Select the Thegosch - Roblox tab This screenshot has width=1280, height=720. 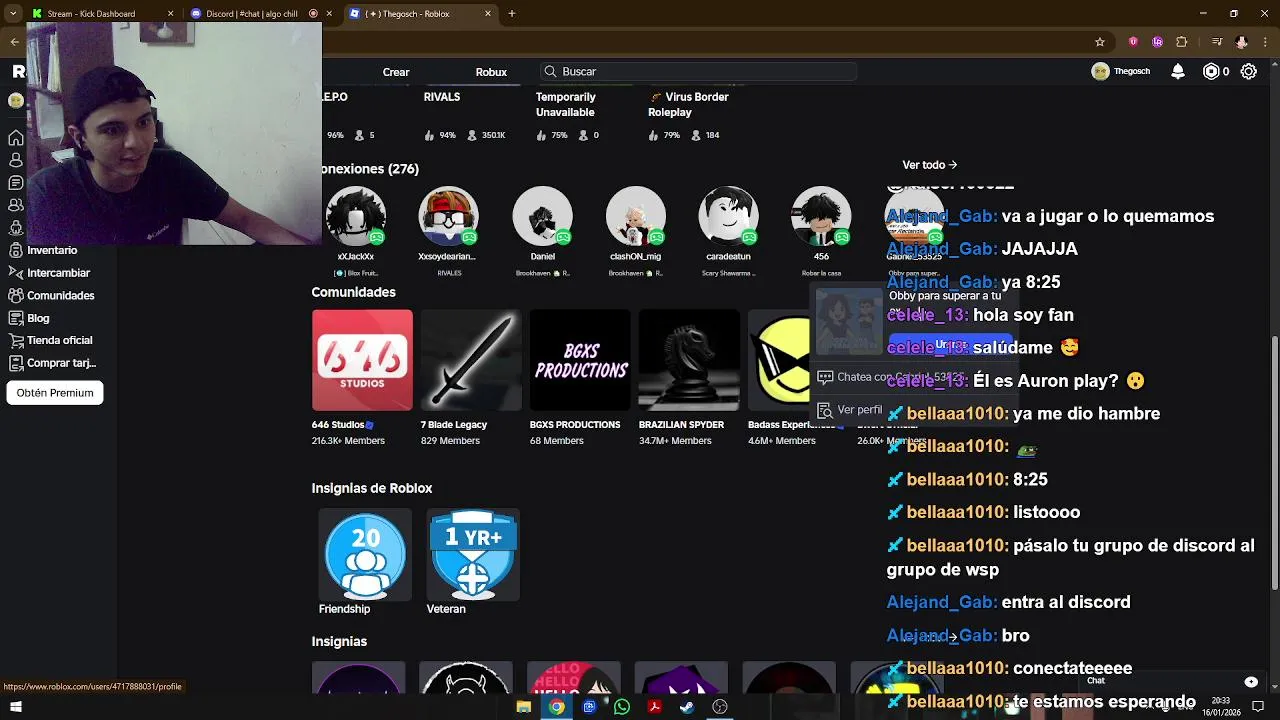[x=420, y=14]
